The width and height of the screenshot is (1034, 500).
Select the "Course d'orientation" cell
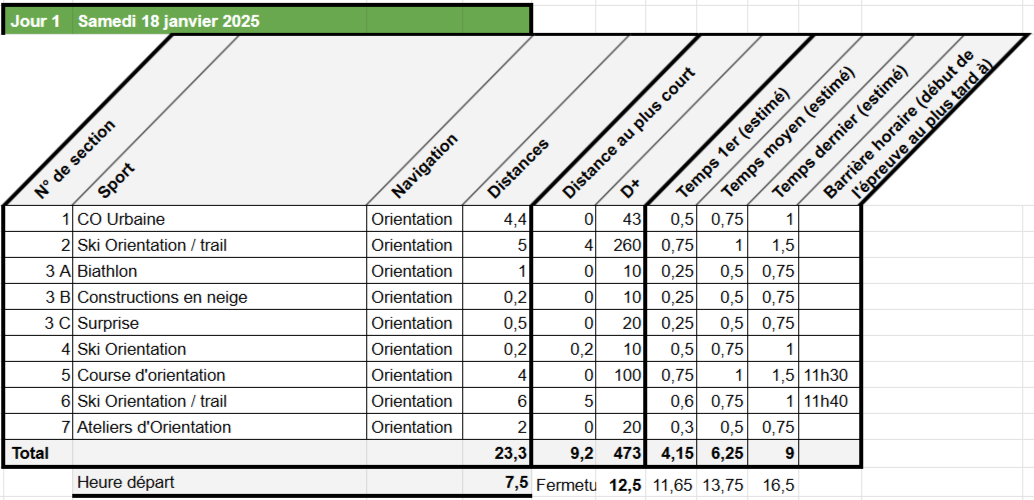point(151,375)
